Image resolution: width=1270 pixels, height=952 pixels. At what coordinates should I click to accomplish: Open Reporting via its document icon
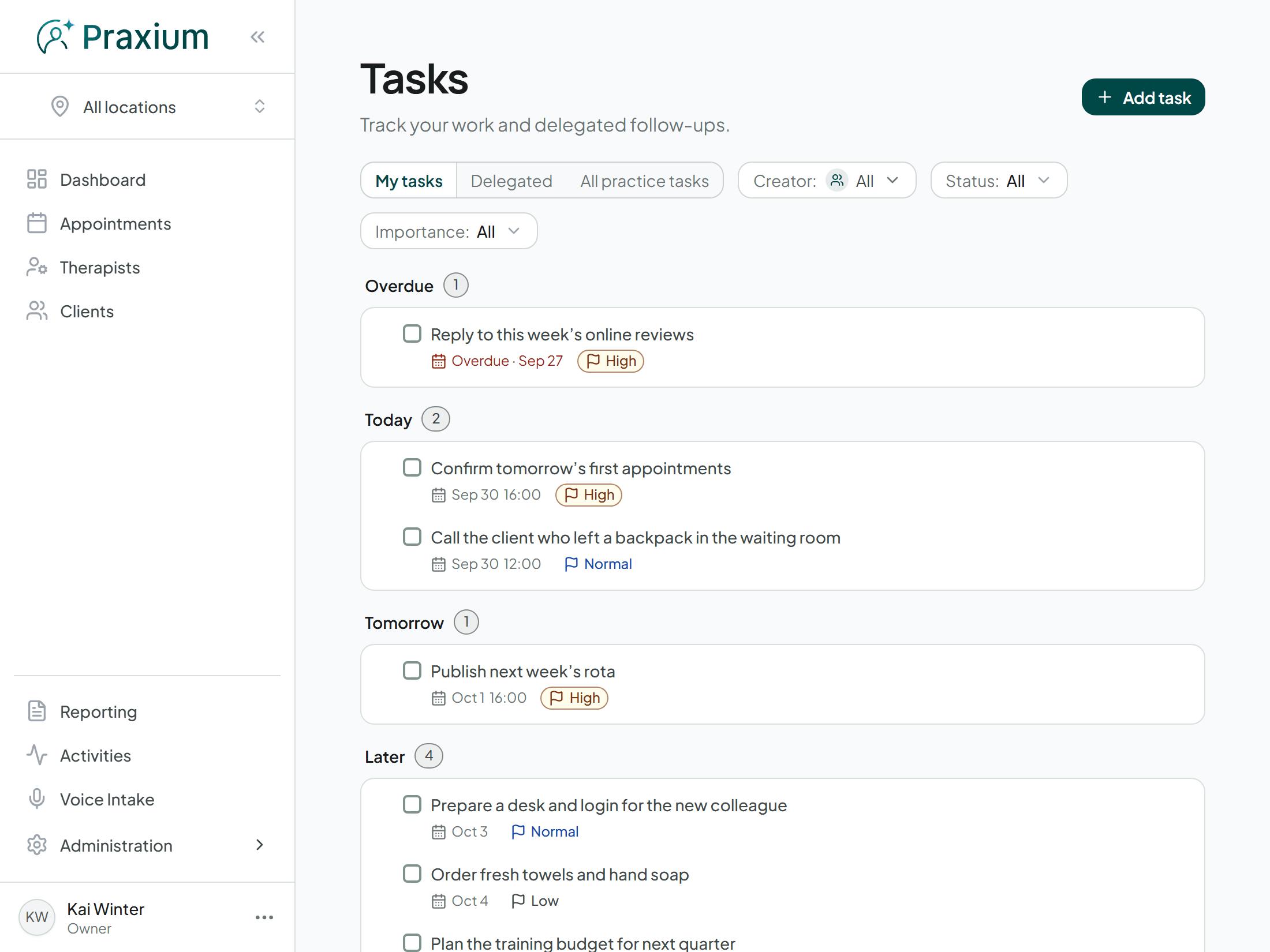(37, 711)
